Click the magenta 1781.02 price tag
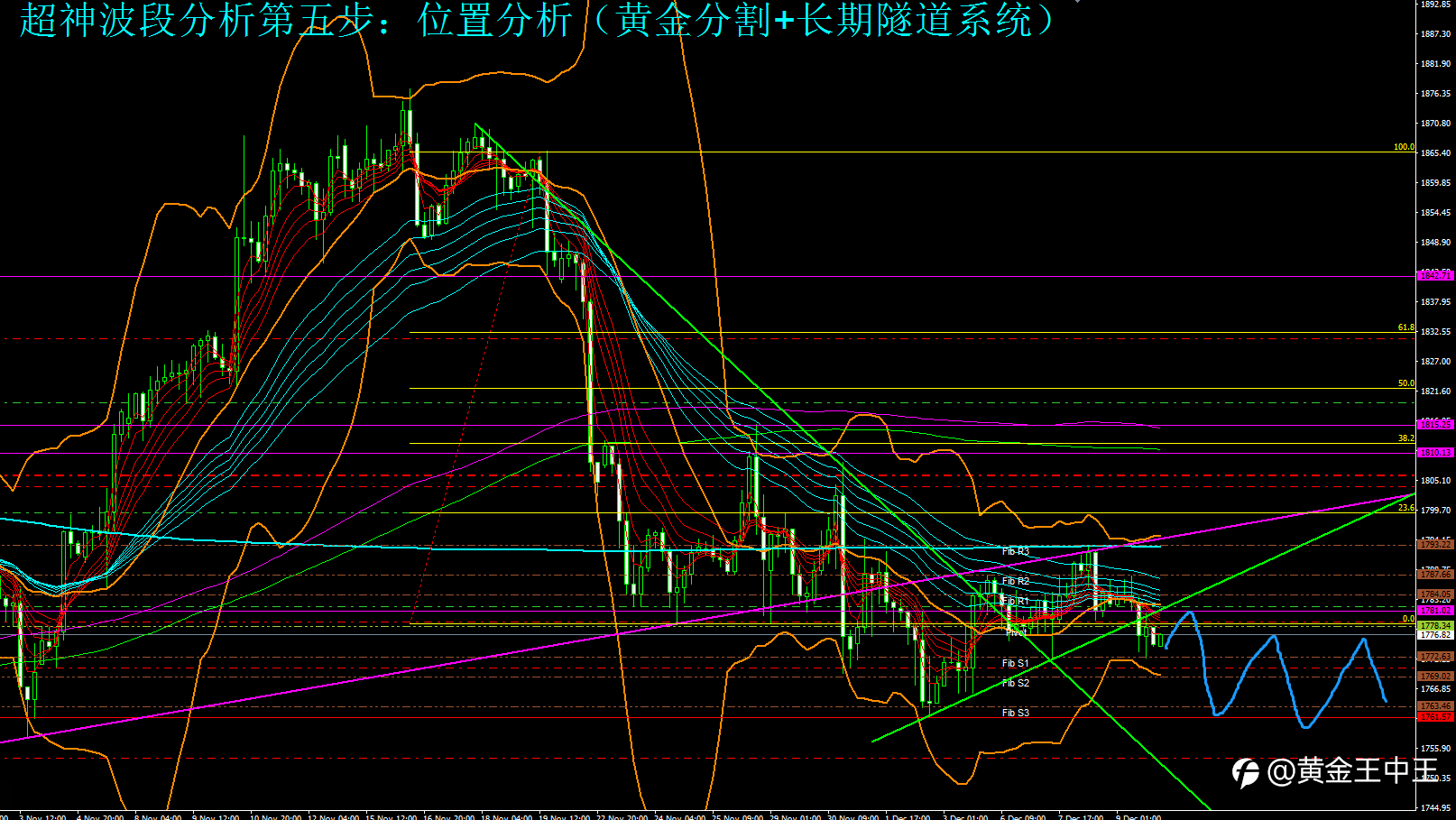 pyautogui.click(x=1435, y=611)
